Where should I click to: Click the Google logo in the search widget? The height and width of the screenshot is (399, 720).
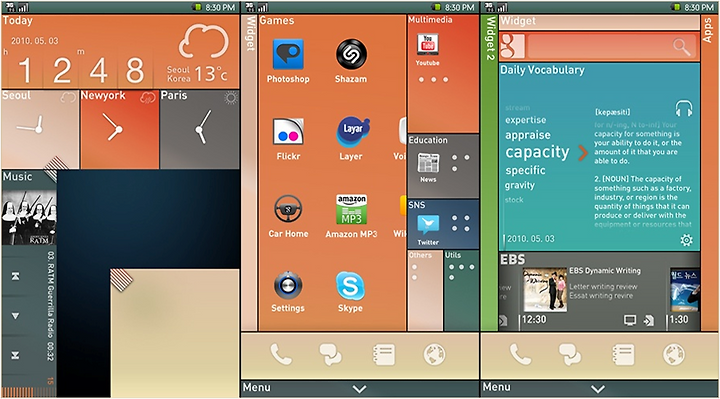tap(512, 46)
